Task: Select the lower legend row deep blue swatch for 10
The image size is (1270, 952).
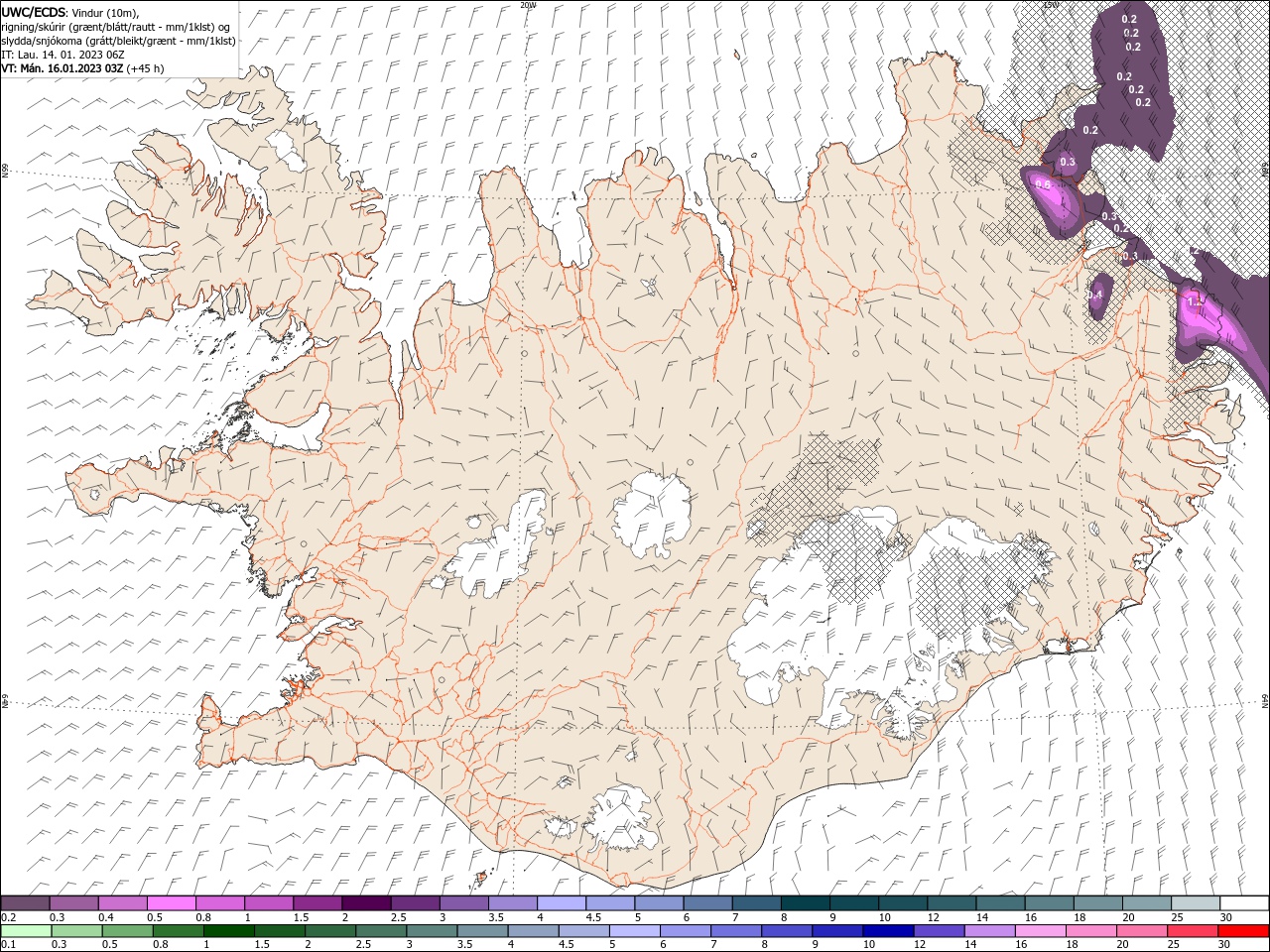Action: pos(888,930)
